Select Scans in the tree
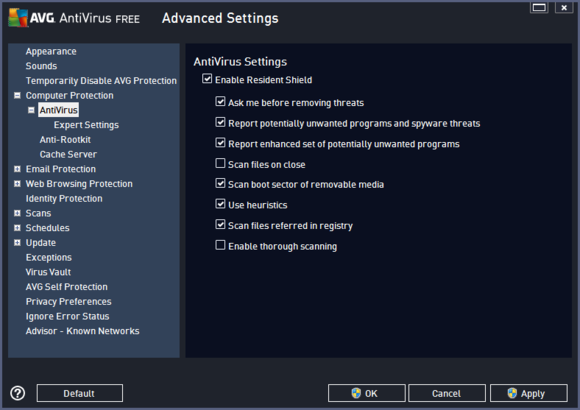 coord(38,213)
